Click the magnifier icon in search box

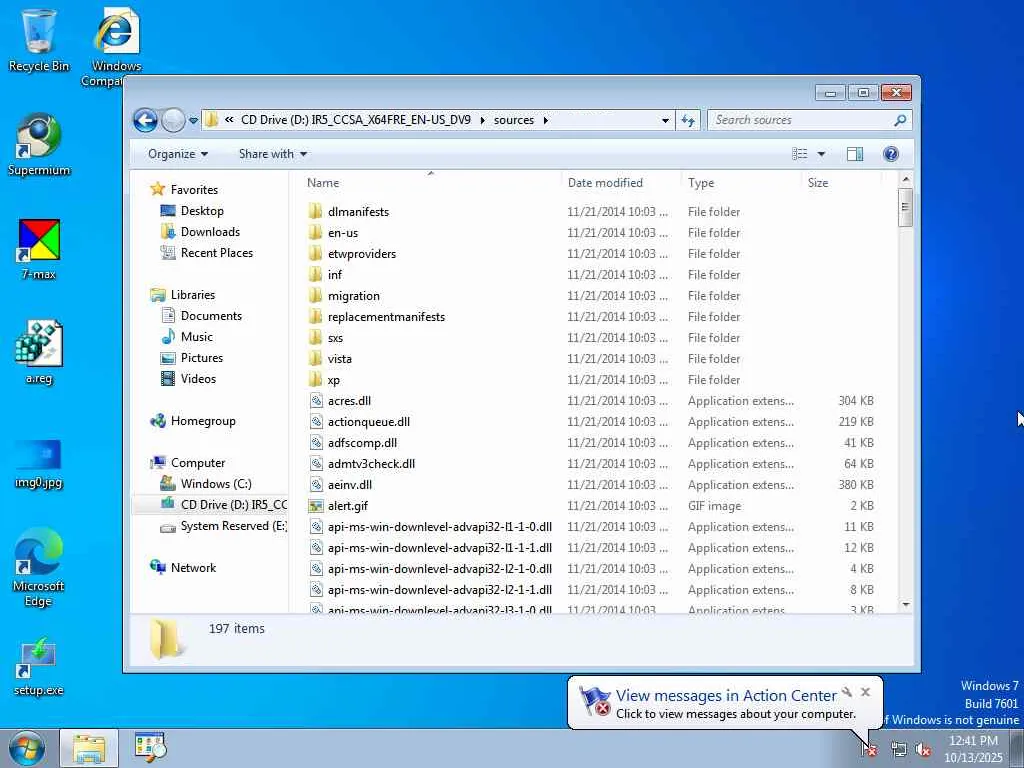point(900,120)
